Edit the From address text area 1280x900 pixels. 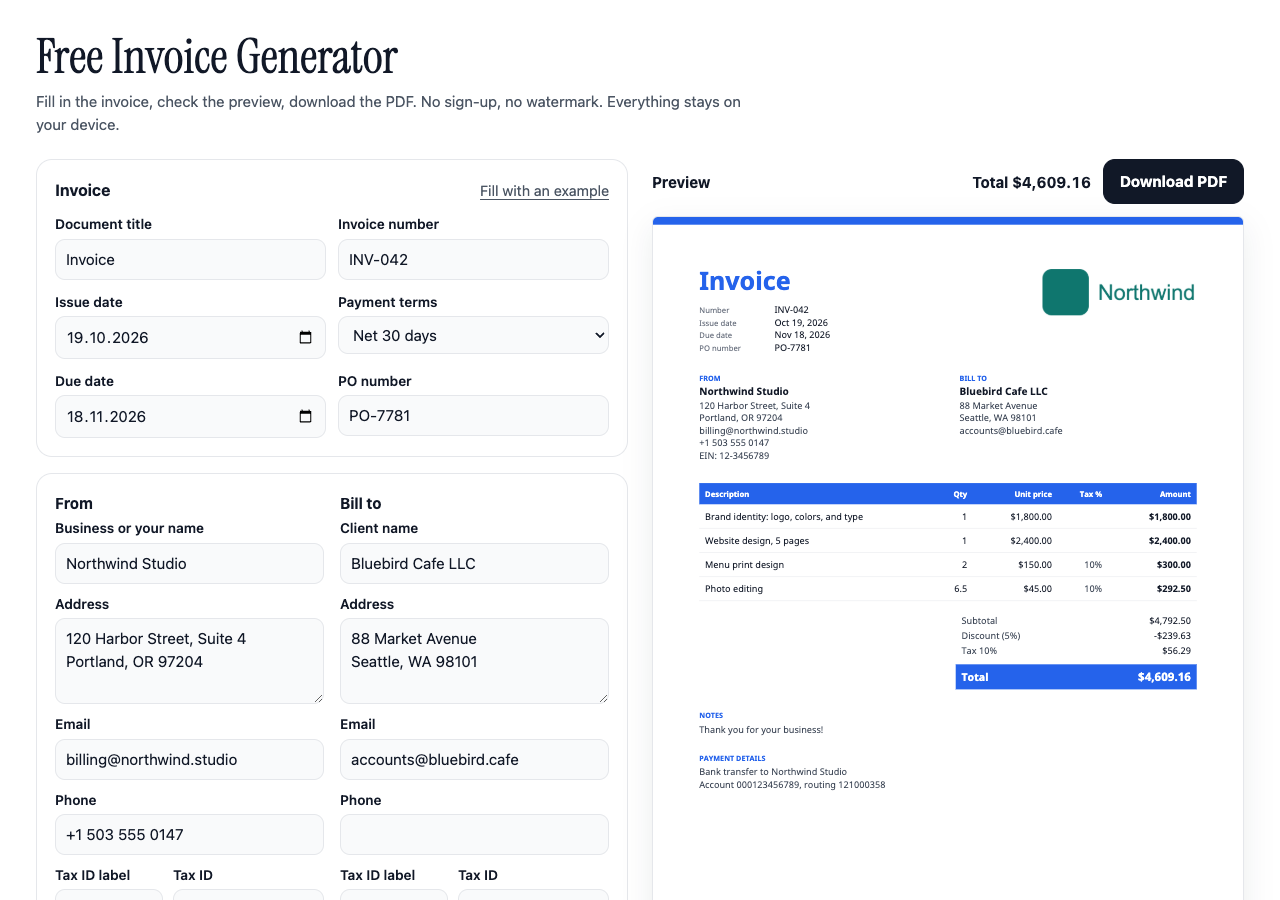189,661
